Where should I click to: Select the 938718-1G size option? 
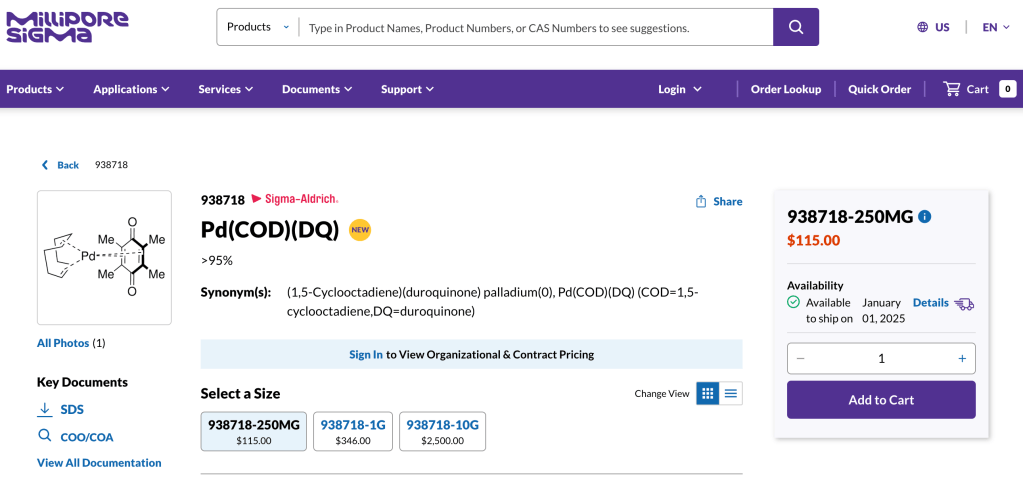[x=352, y=431]
